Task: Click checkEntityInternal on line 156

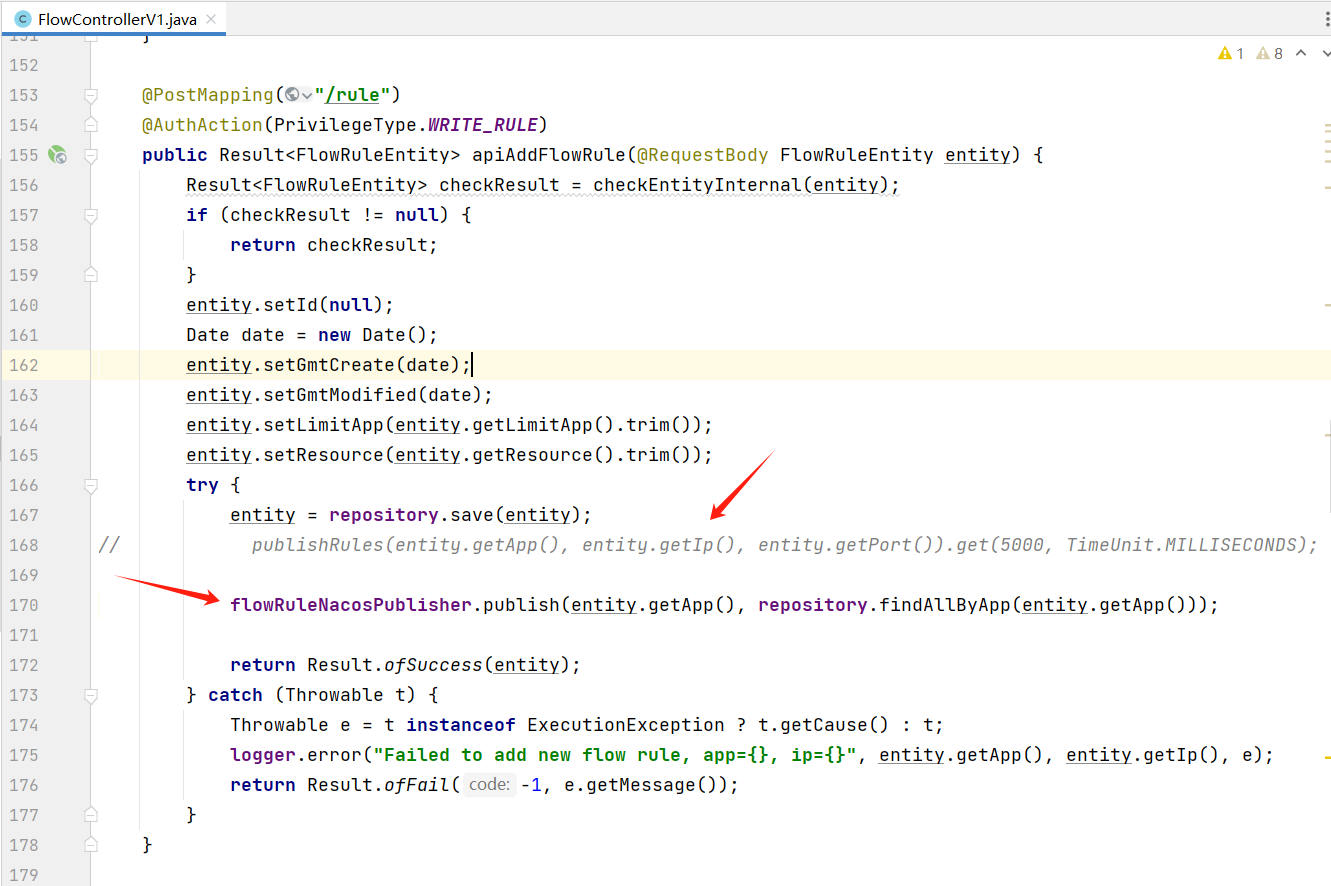Action: tap(698, 185)
